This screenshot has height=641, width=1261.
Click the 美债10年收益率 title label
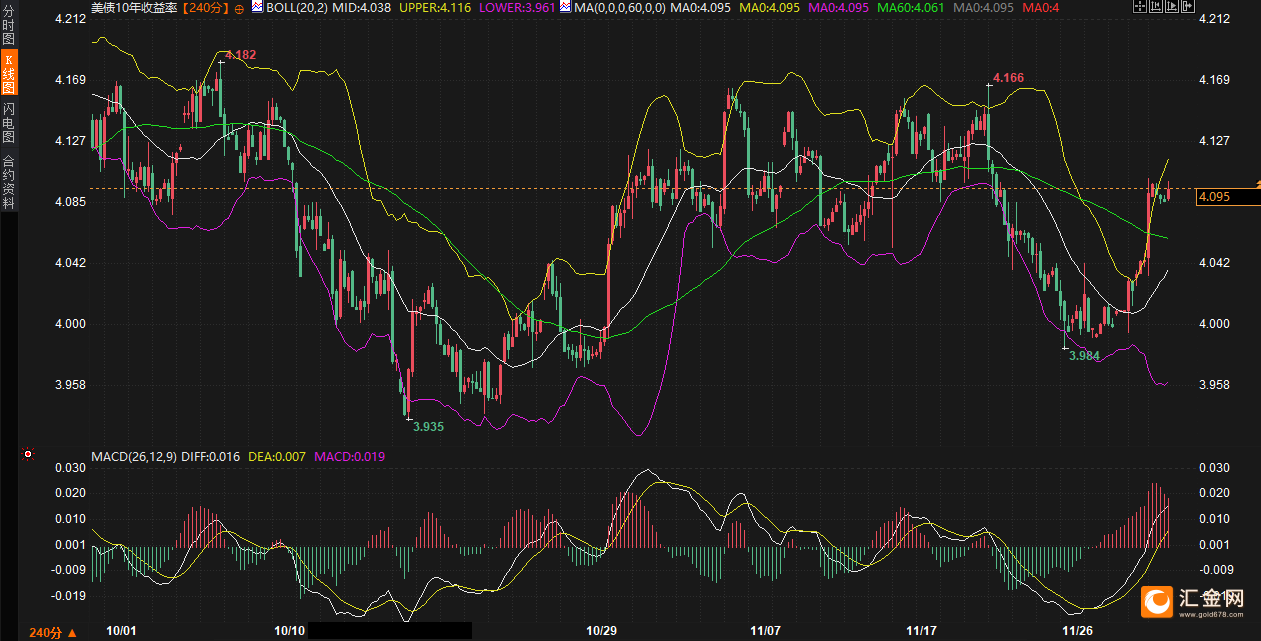[x=135, y=8]
